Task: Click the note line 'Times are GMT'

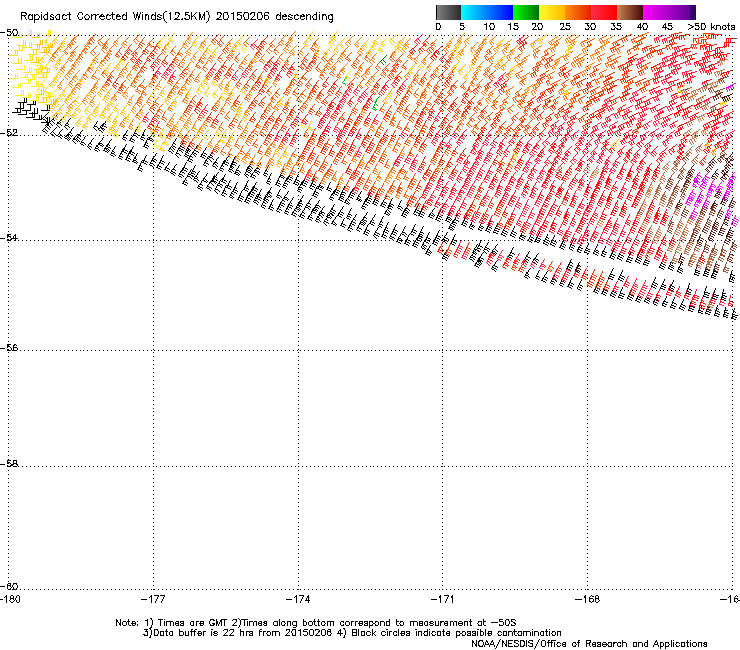Action: tap(193, 623)
